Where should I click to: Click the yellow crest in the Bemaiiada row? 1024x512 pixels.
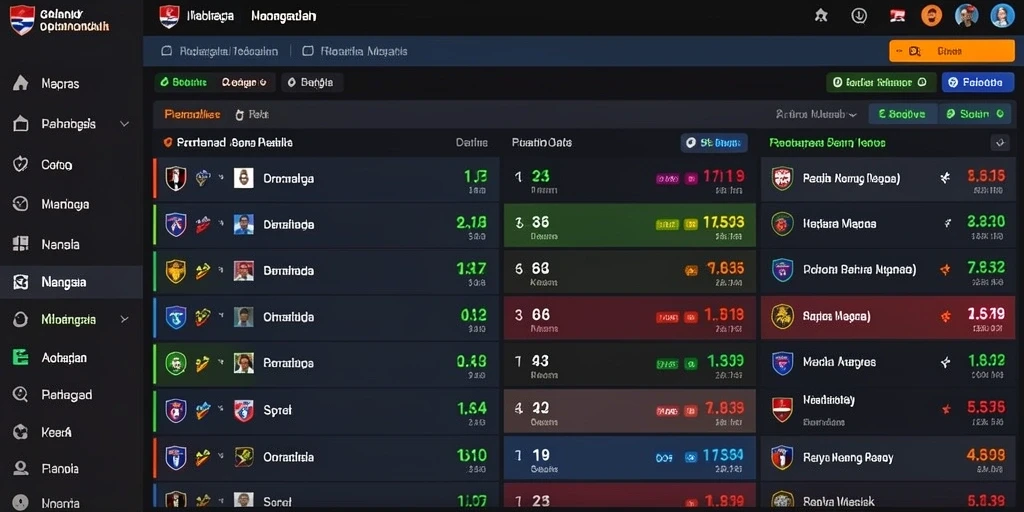[176, 270]
